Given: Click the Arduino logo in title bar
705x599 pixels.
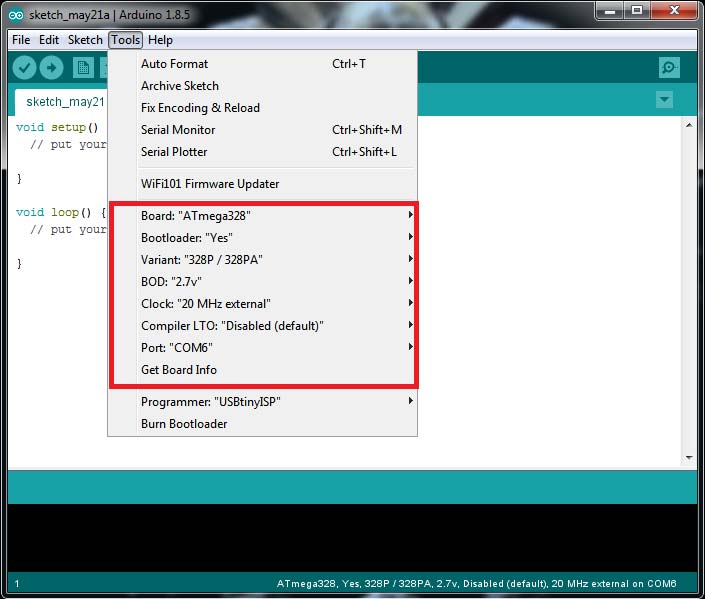Looking at the screenshot, I should tap(16, 15).
